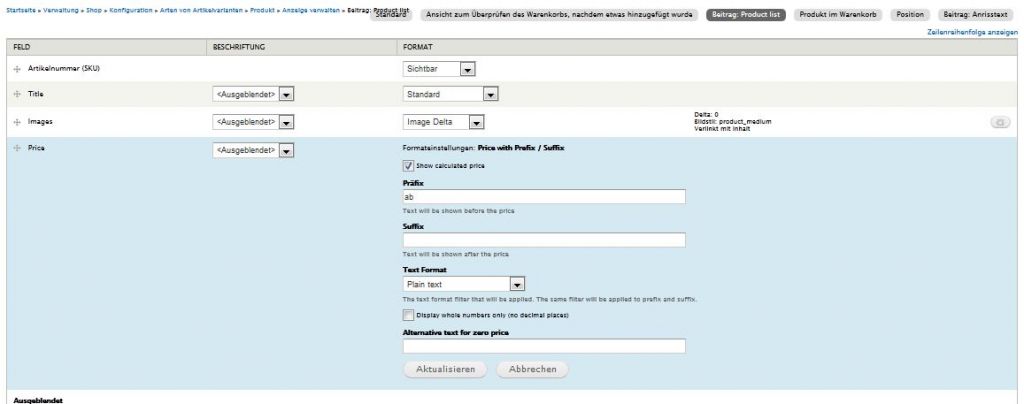Enable Display whole numbers only
1024x404 pixels.
[x=409, y=314]
